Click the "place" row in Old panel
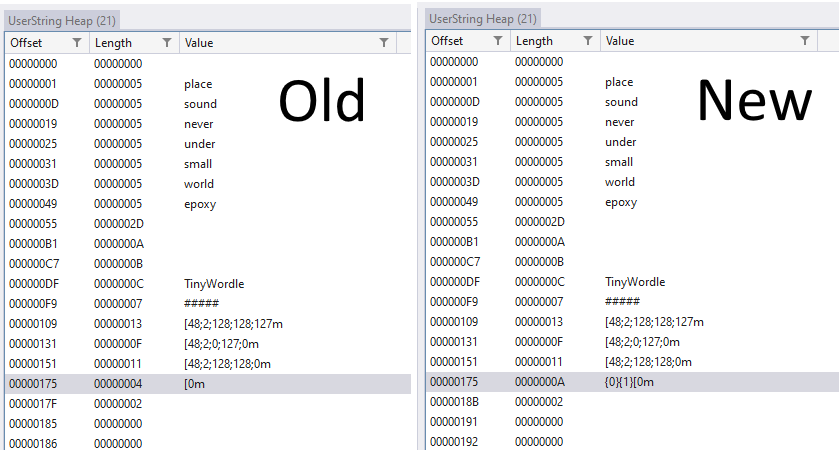Screen dimensions: 839x455 point(198,84)
